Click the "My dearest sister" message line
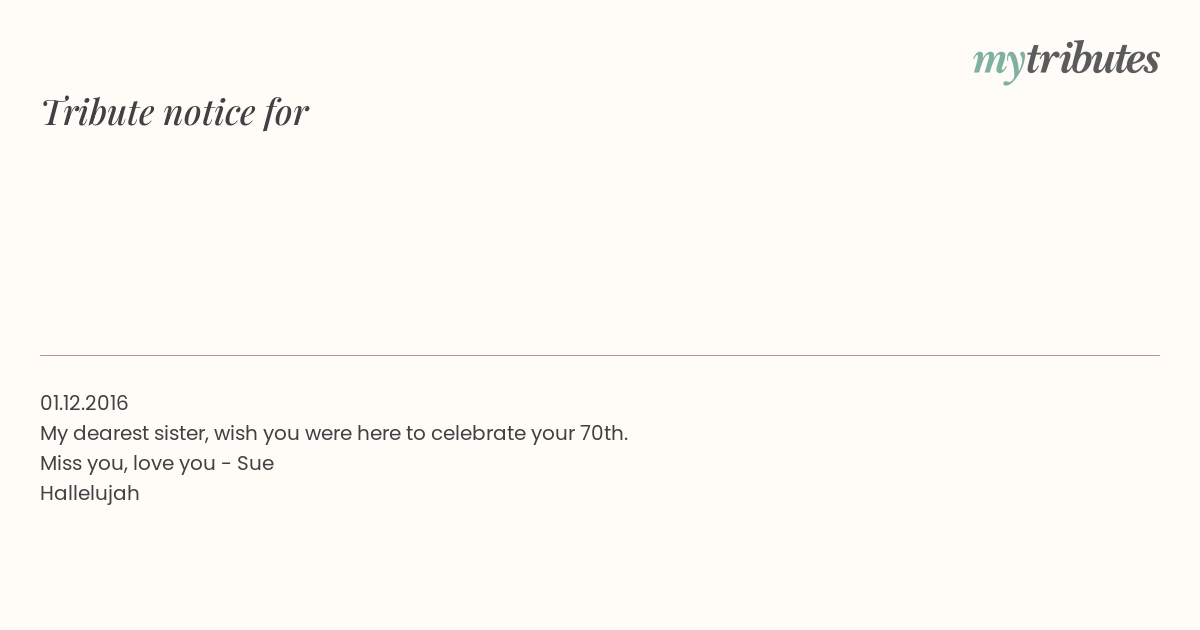Screen dimensions: 1200x630 click(x=334, y=433)
